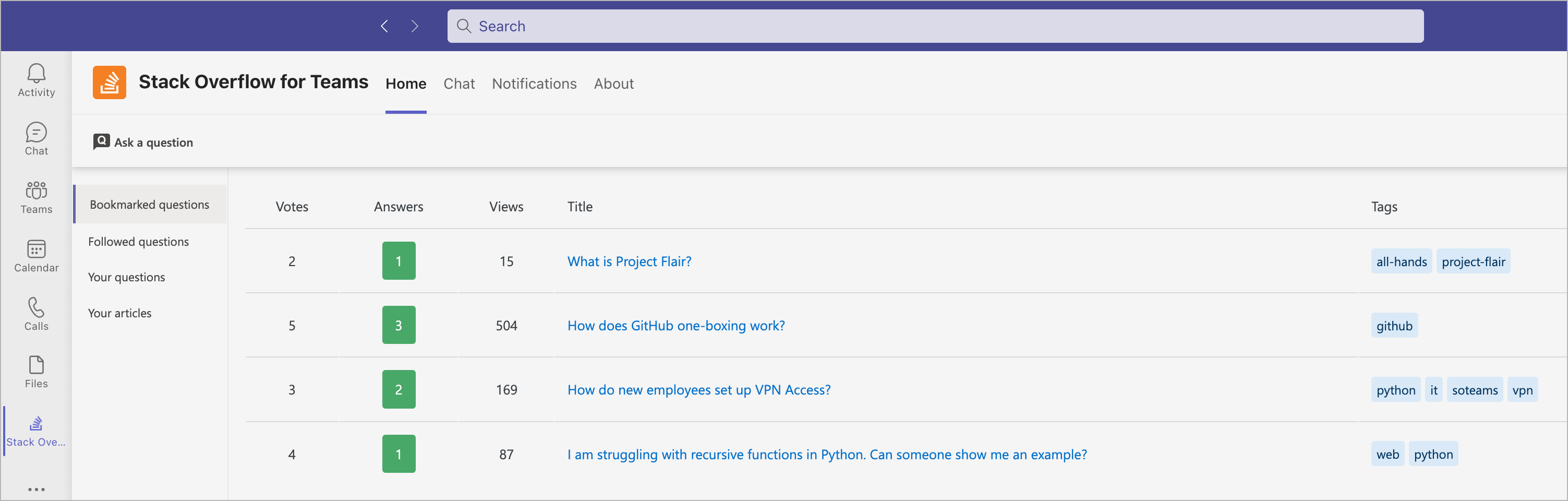
Task: Click the 504 views value
Action: click(506, 326)
